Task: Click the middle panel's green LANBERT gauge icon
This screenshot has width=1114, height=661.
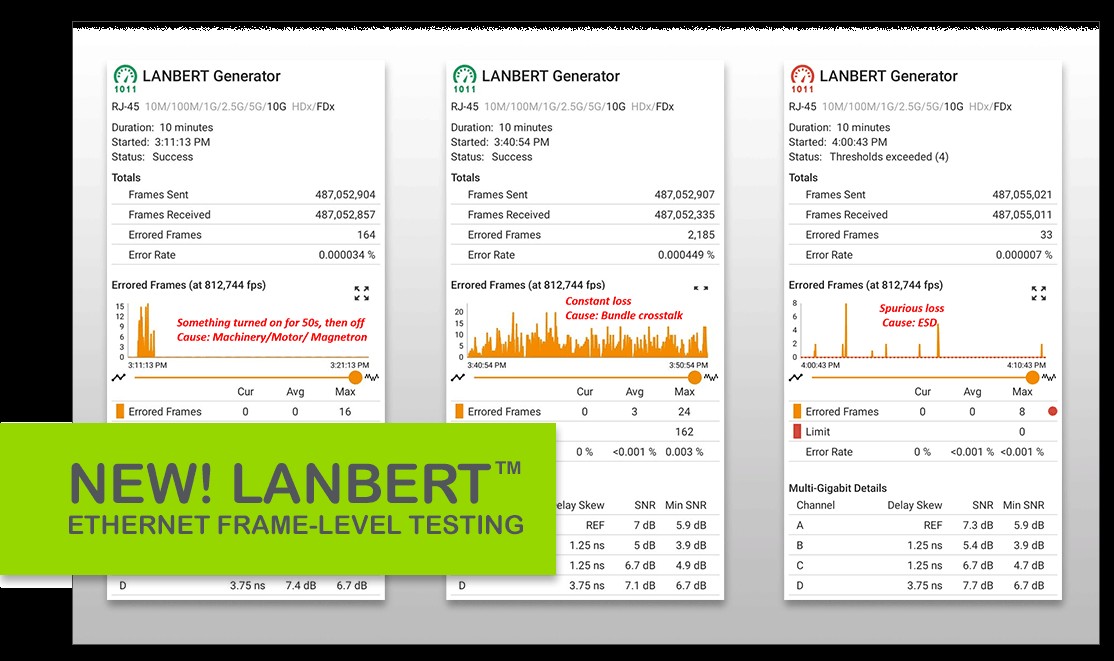Action: click(464, 78)
